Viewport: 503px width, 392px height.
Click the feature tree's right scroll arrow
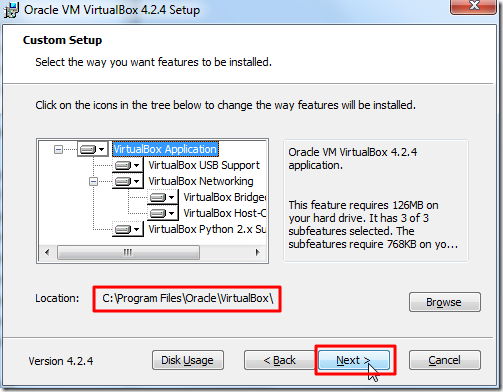click(257, 252)
